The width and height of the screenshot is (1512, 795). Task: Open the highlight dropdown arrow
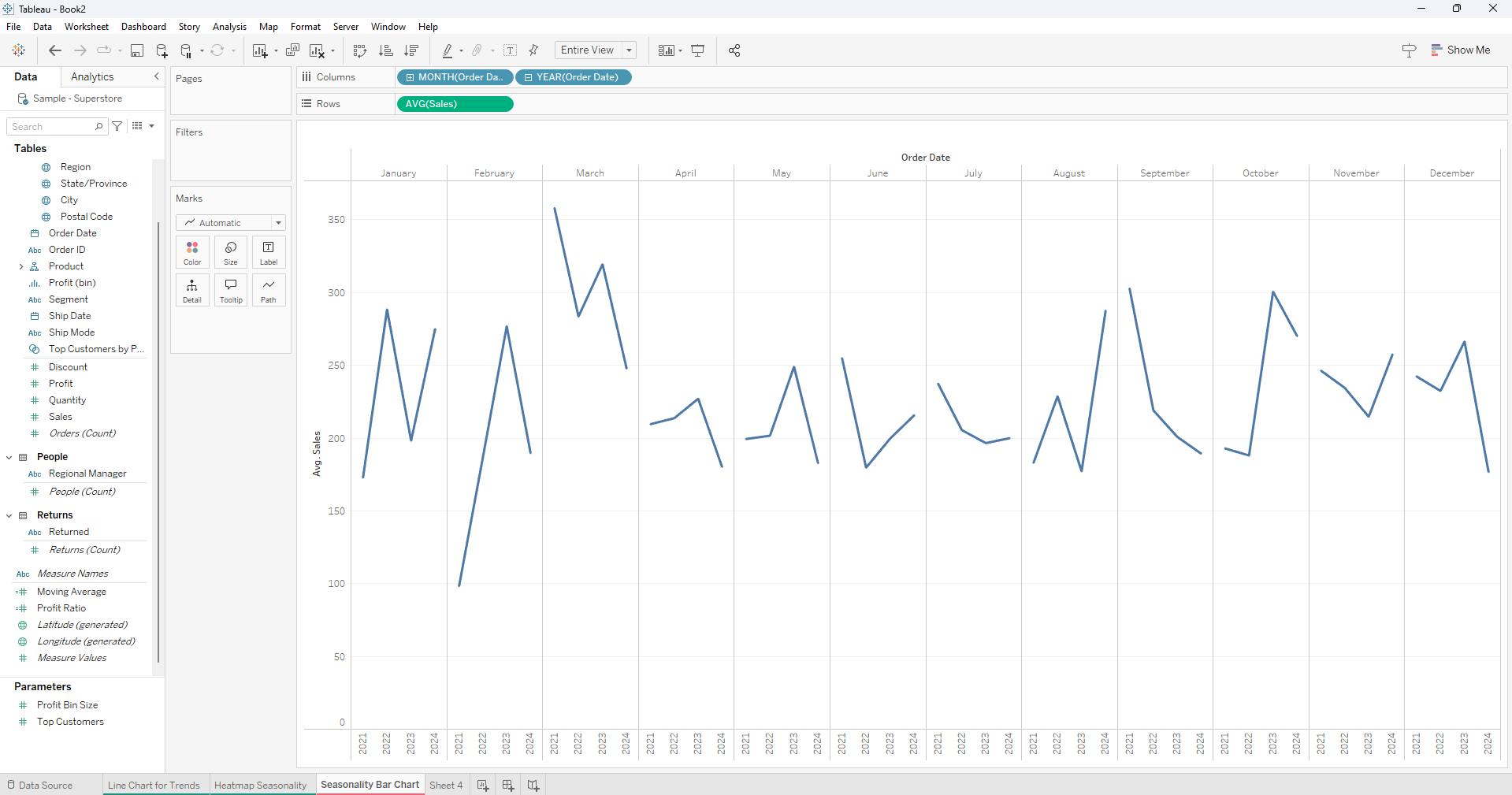tap(462, 51)
